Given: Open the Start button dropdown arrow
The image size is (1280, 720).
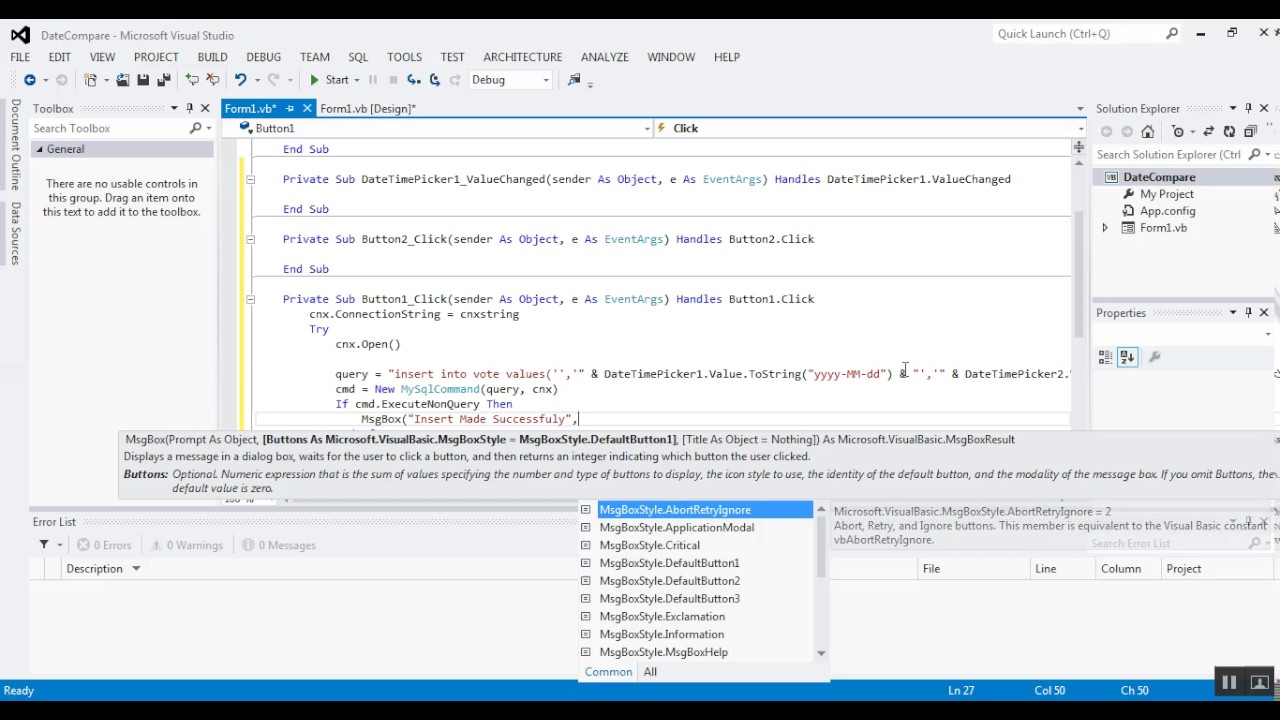Looking at the screenshot, I should pos(357,80).
